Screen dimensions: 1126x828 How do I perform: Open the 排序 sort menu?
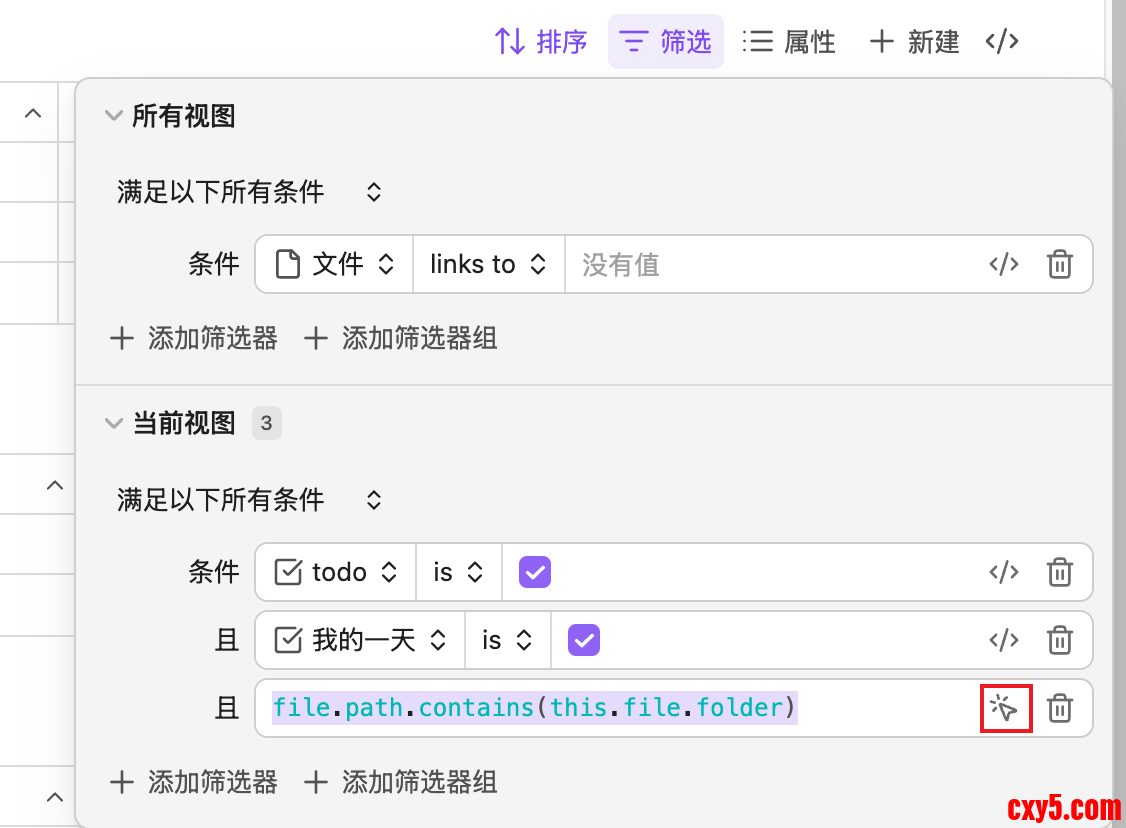(541, 41)
